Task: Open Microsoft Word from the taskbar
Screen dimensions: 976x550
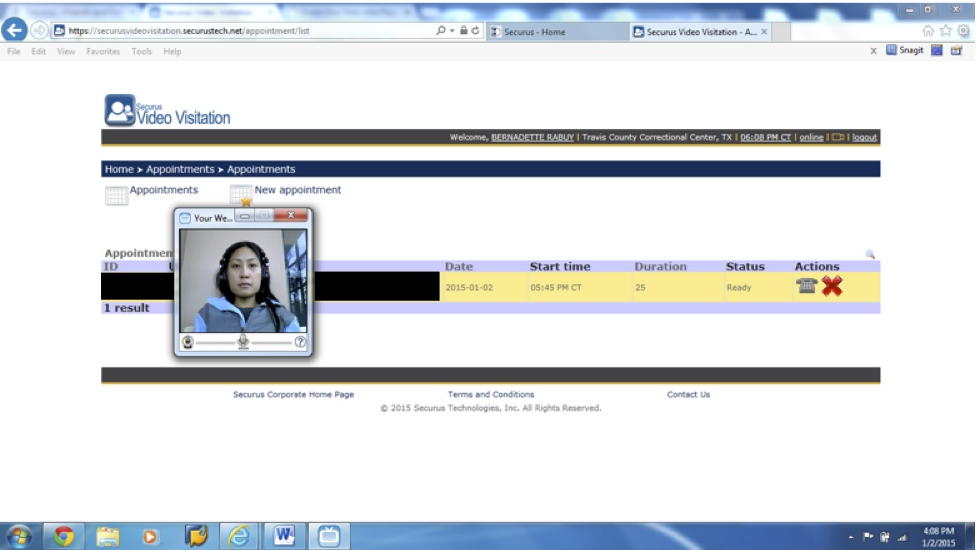Action: 284,536
